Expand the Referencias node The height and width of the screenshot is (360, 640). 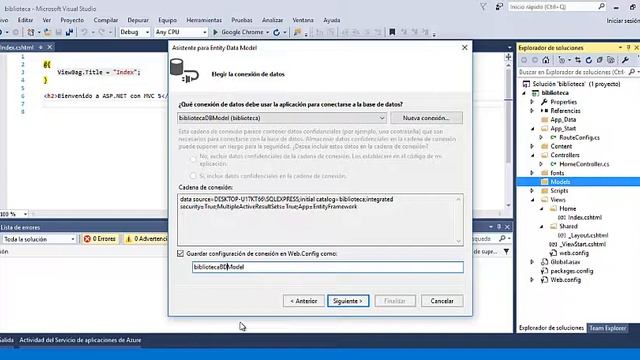[x=532, y=111]
